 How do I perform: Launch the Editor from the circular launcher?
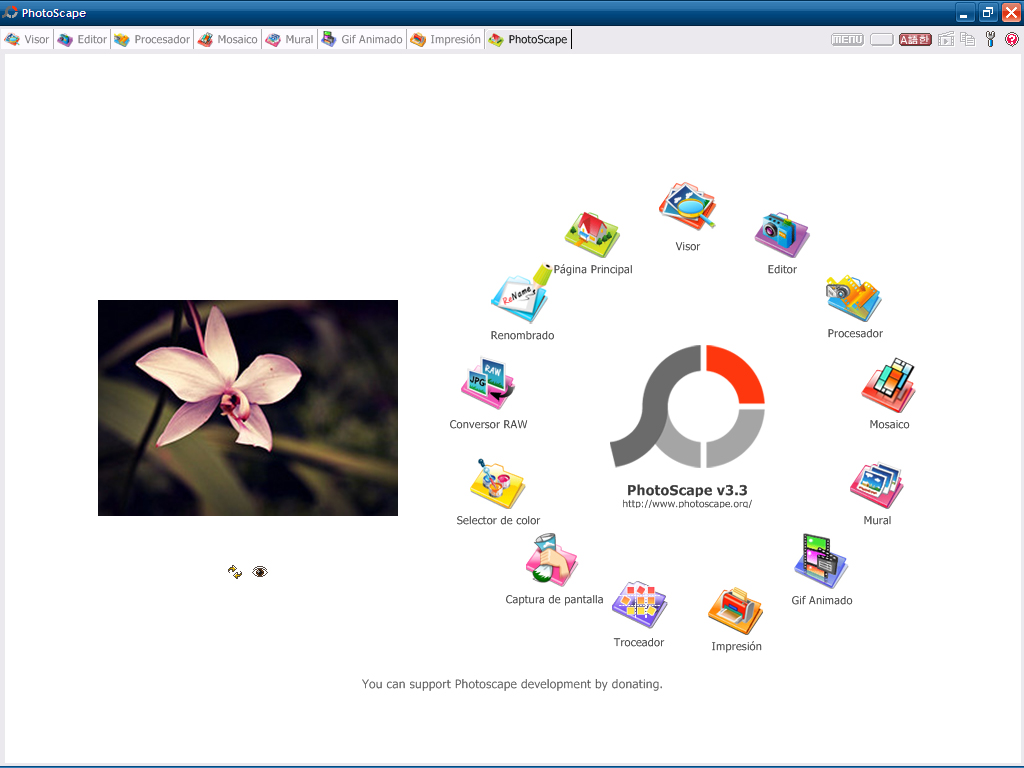pyautogui.click(x=782, y=234)
